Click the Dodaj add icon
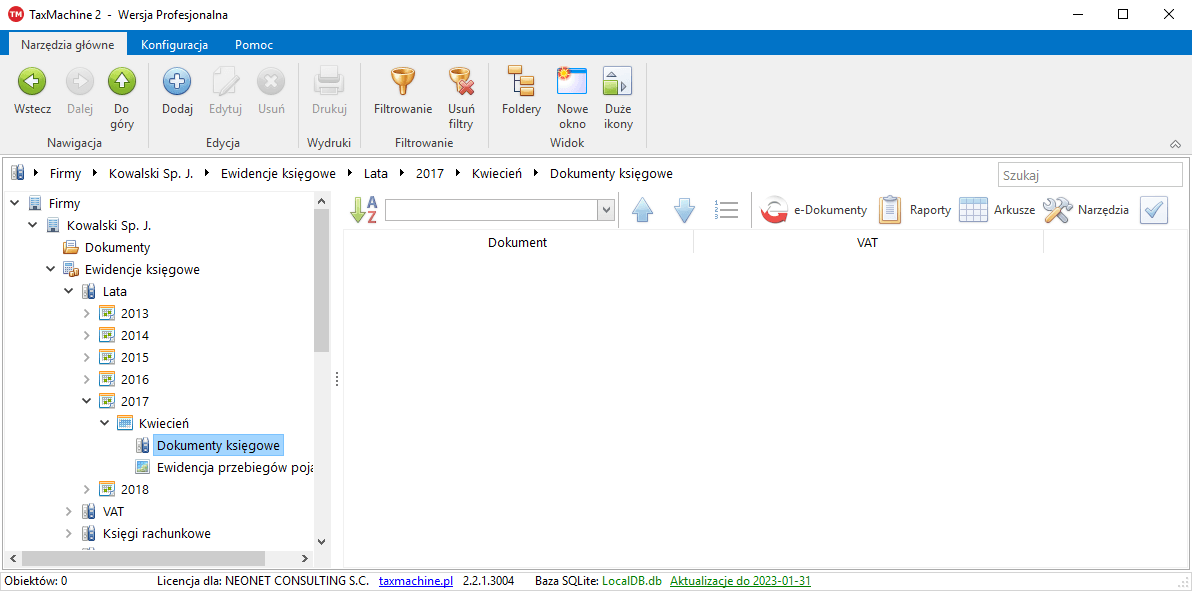This screenshot has height=591, width=1192. point(177,83)
